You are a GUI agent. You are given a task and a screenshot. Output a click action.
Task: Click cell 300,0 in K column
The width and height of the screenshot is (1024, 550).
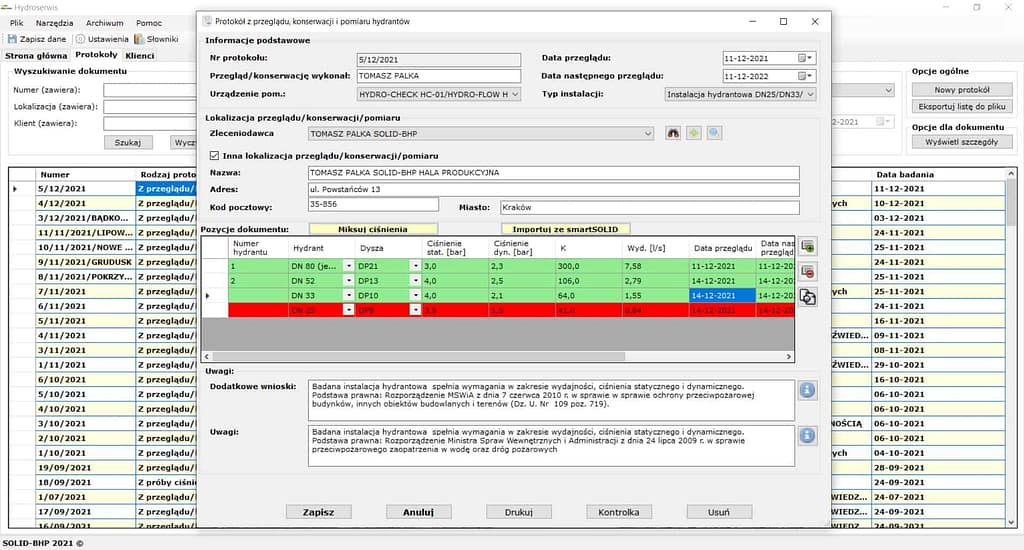(x=588, y=267)
